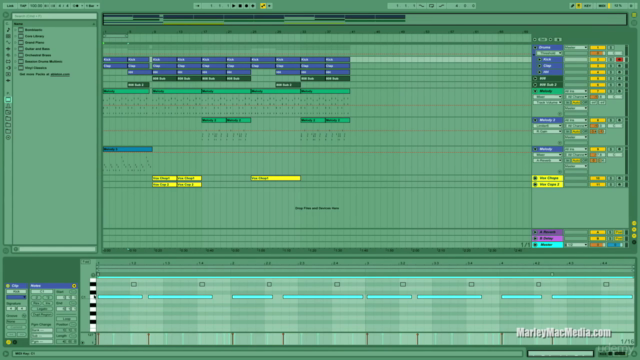Click the Fold button in MIDI editor
This screenshot has width=640, height=360.
[86, 262]
